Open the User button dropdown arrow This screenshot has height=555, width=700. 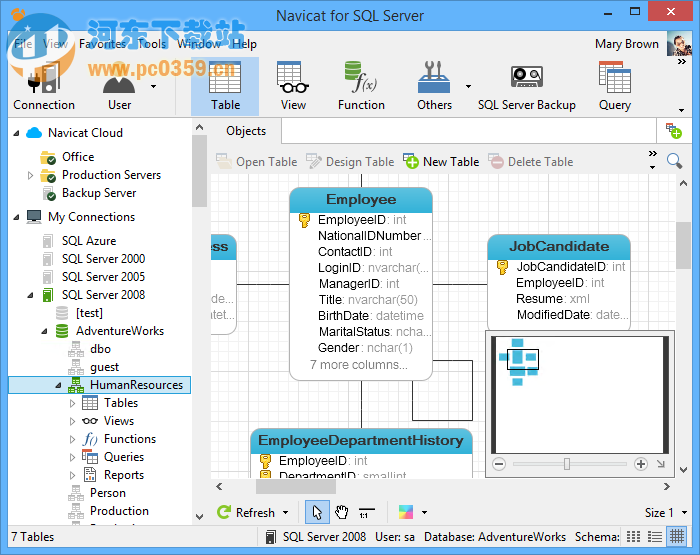tap(153, 87)
